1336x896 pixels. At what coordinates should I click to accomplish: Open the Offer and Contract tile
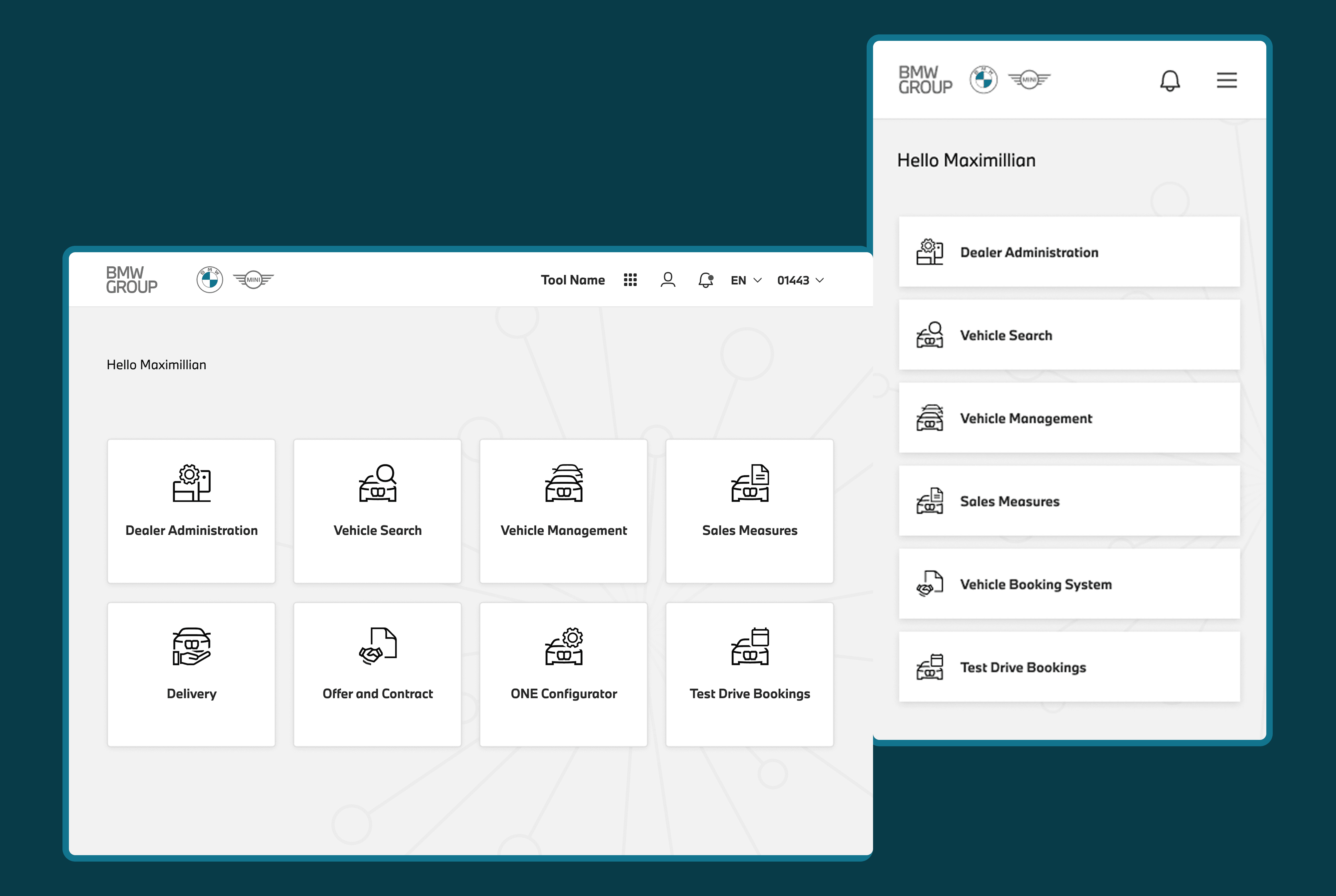point(377,674)
